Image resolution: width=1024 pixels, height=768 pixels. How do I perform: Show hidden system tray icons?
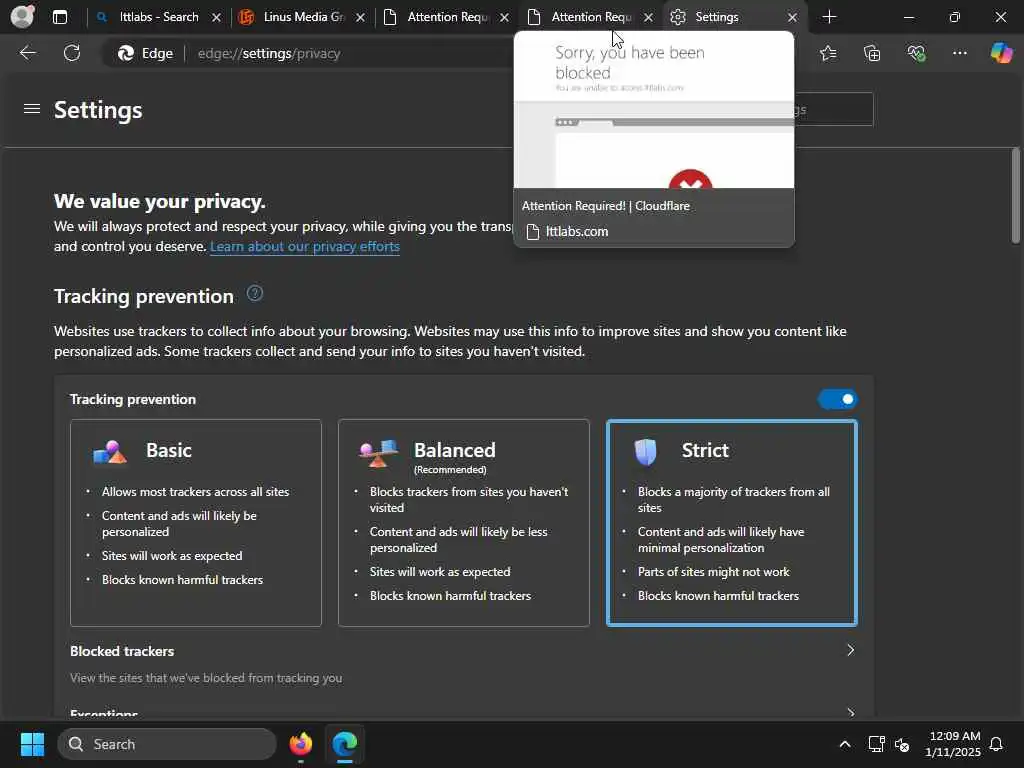click(x=844, y=744)
